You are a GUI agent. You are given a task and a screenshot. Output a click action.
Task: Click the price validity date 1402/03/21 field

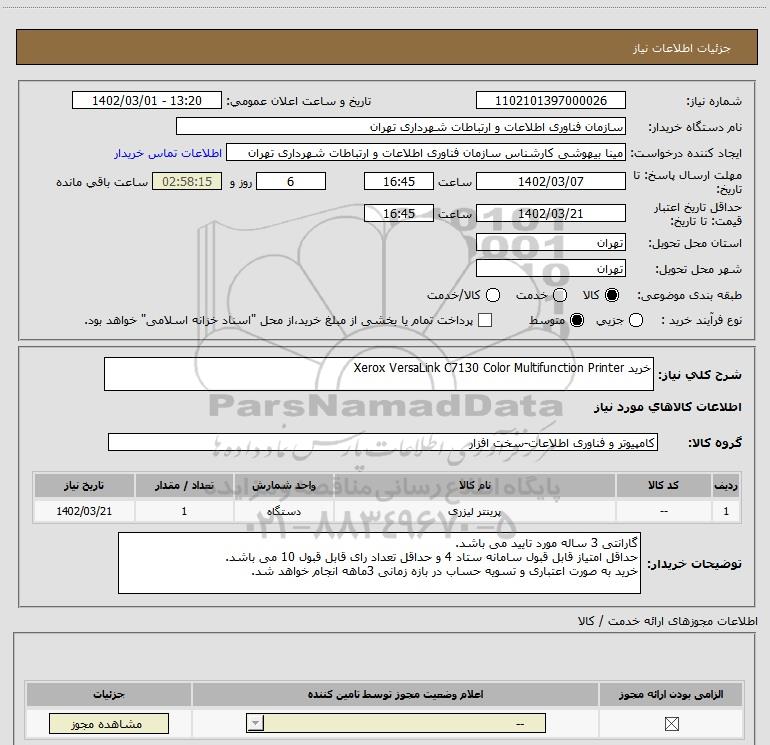click(x=550, y=213)
